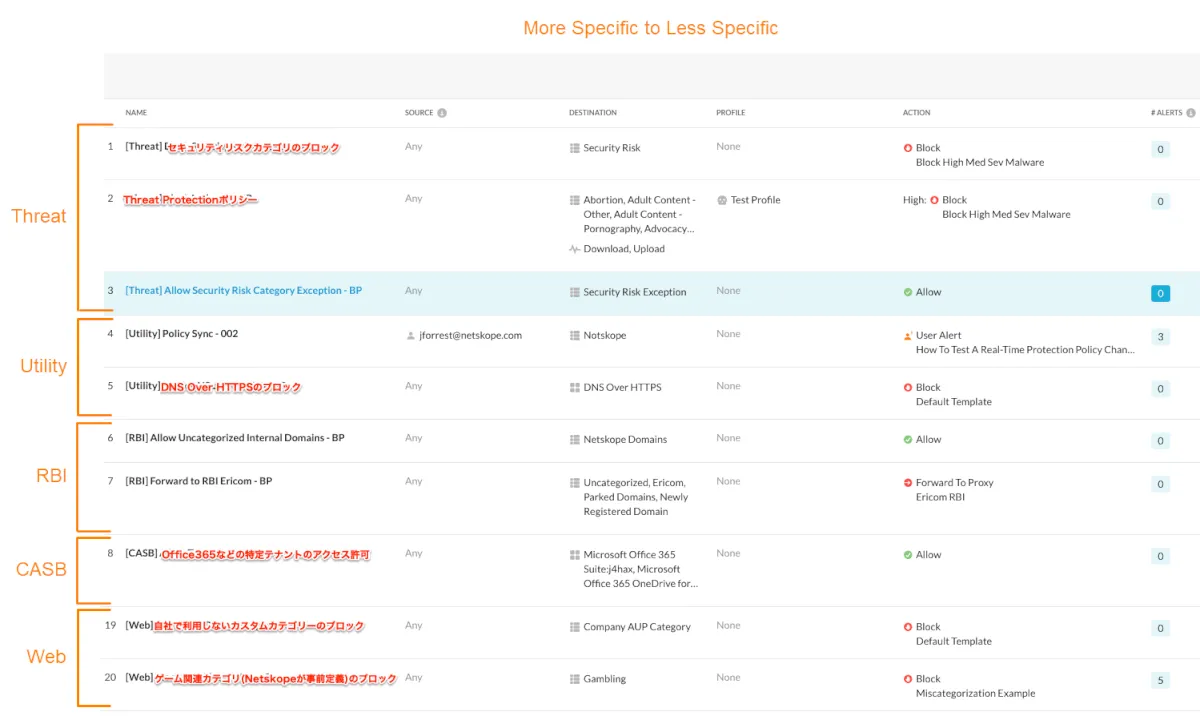The image size is (1200, 720).
Task: Click the red Block icon in row 1
Action: tap(908, 148)
